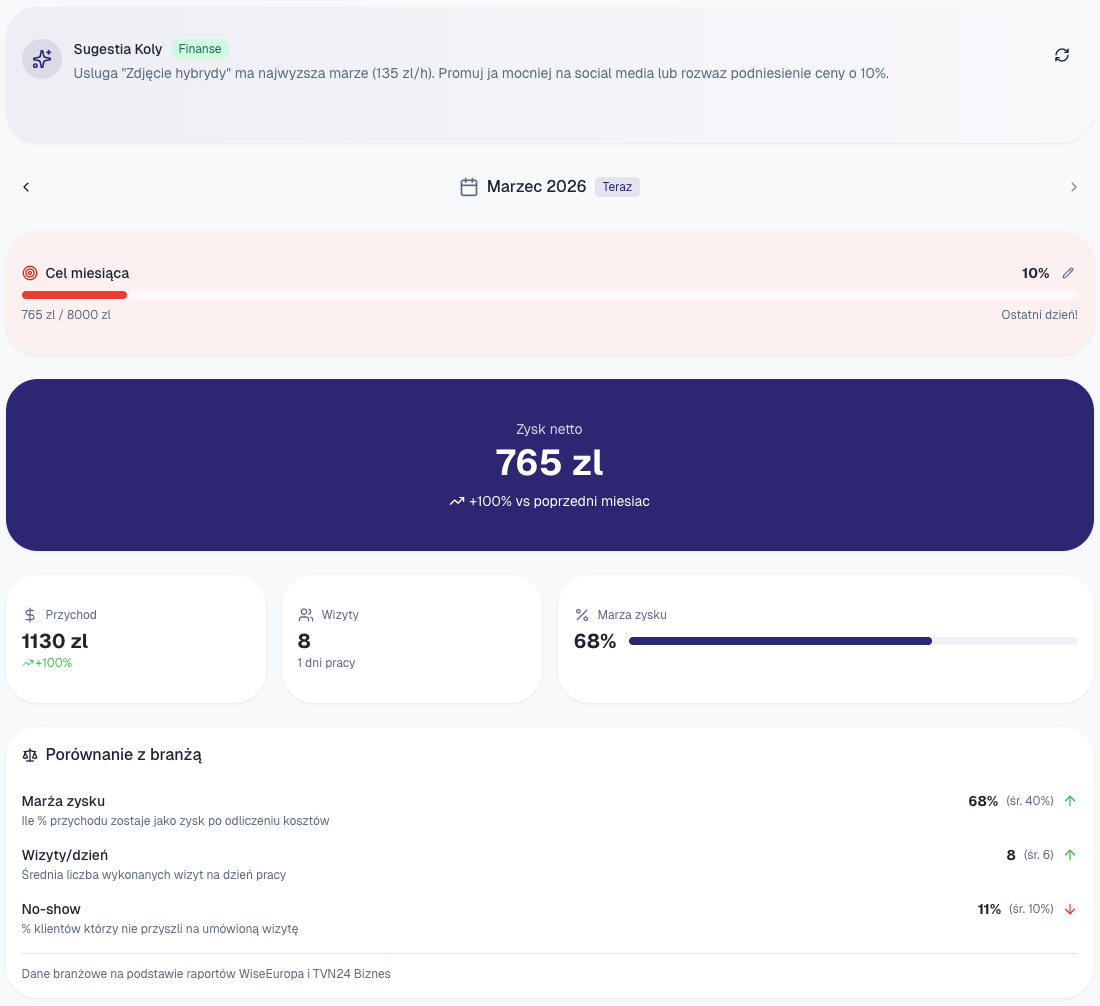Refresh the Koly suggestion

pyautogui.click(x=1062, y=55)
